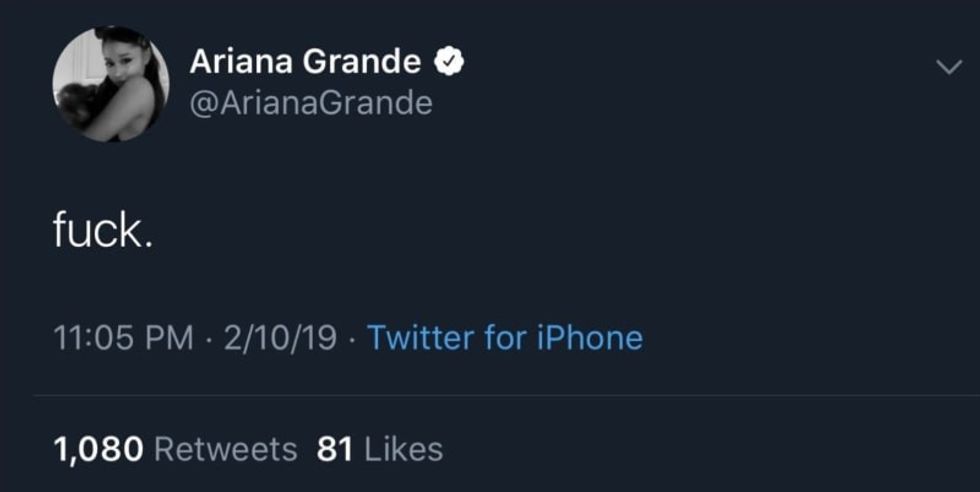
Task: Click the 11:05 PM timestamp
Action: (x=123, y=338)
